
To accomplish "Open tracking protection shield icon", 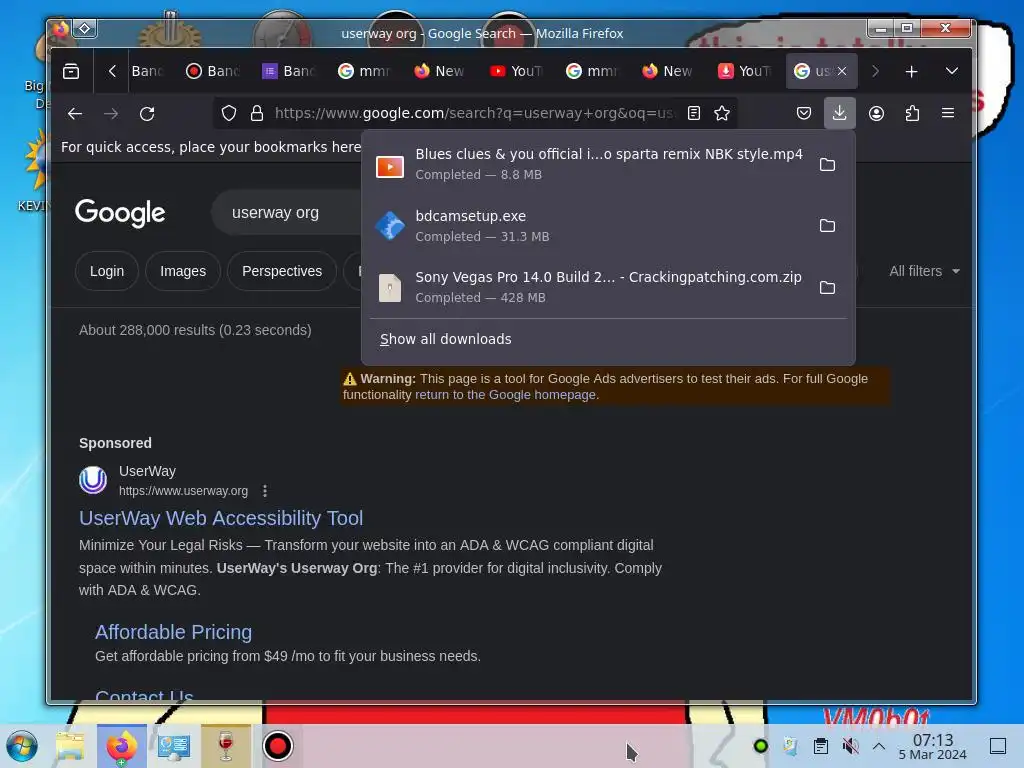I will point(229,114).
